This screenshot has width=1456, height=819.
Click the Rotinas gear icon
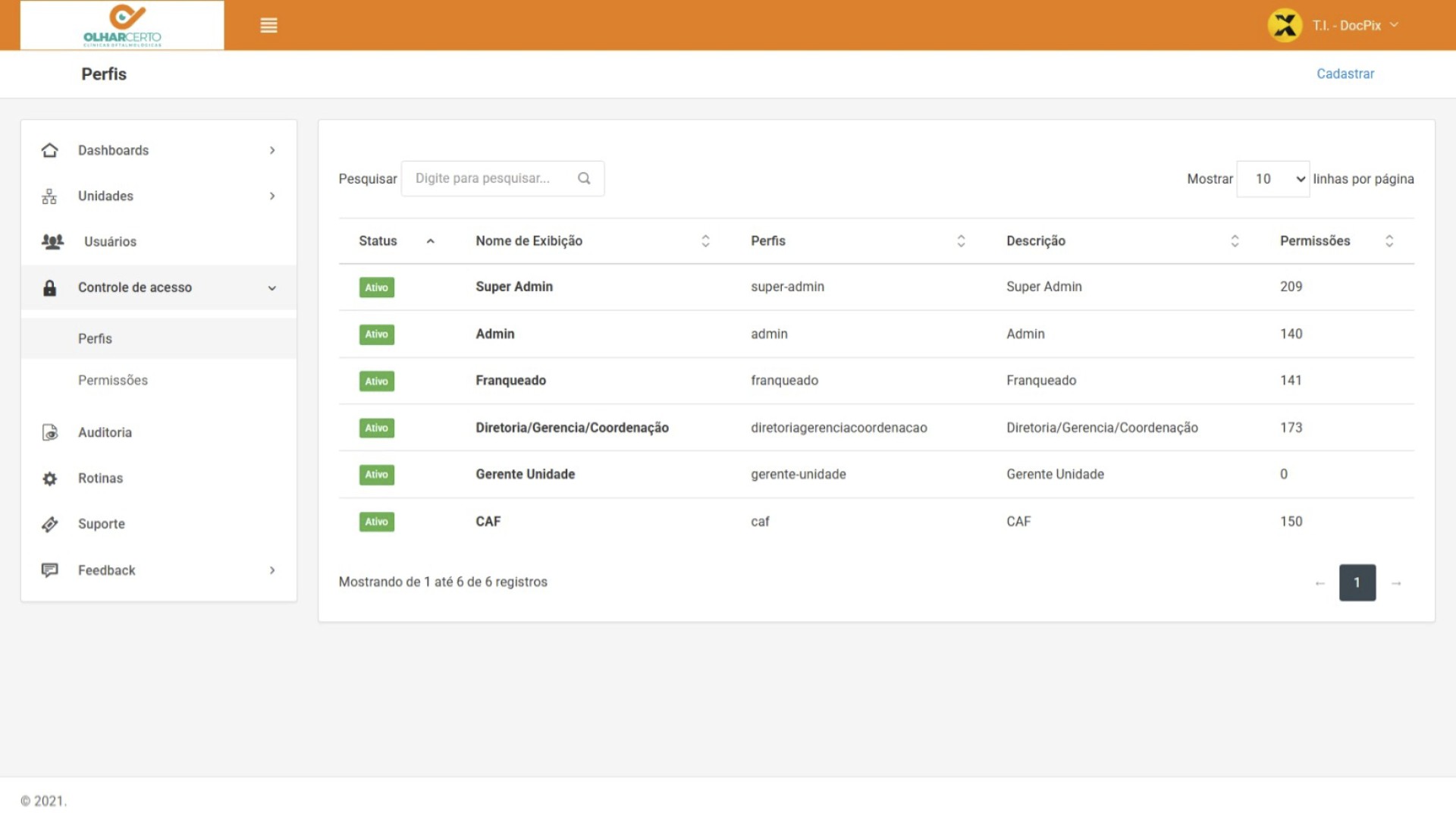point(49,479)
